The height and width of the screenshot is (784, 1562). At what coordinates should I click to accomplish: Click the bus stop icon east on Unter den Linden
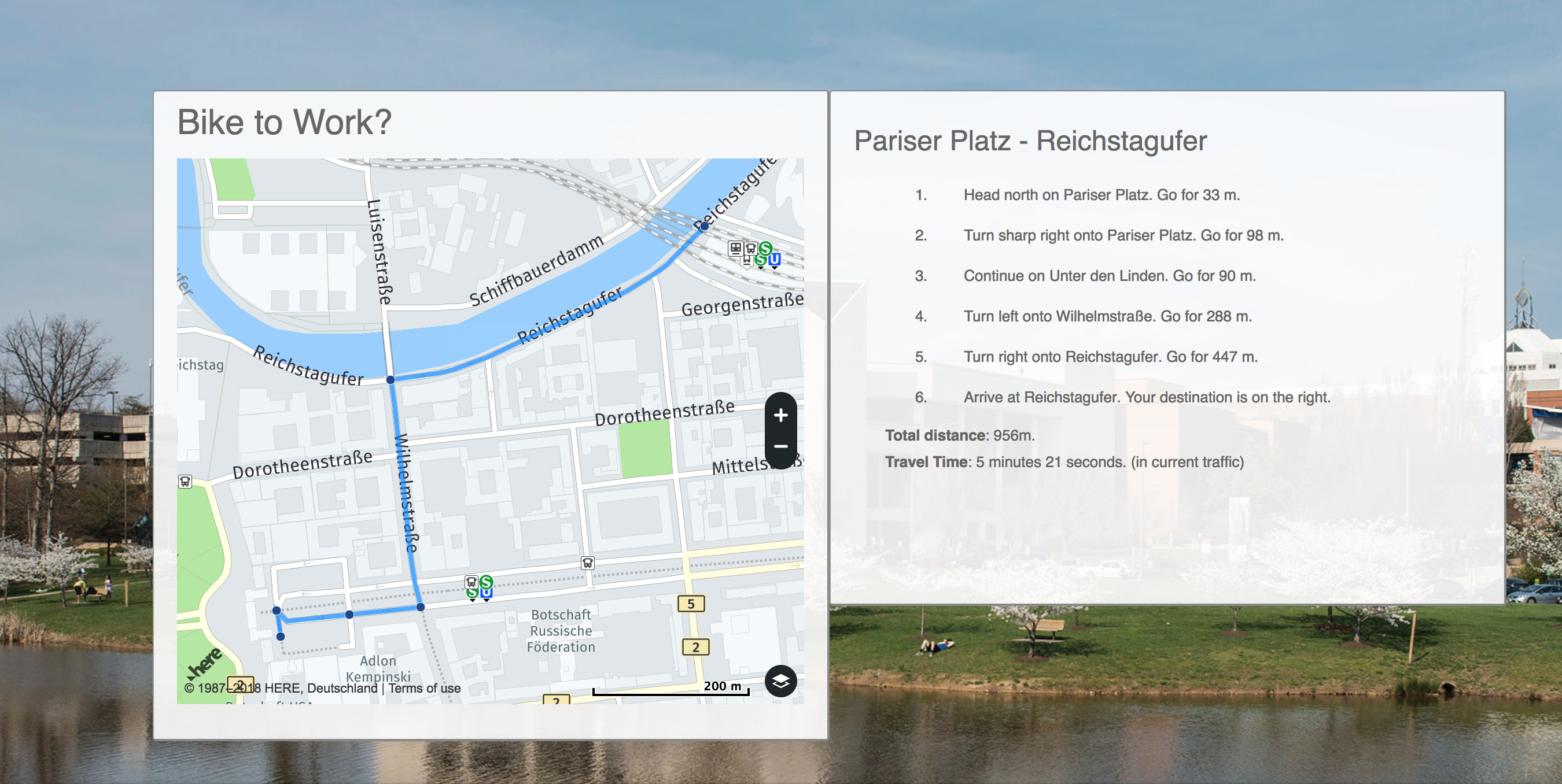tap(587, 563)
